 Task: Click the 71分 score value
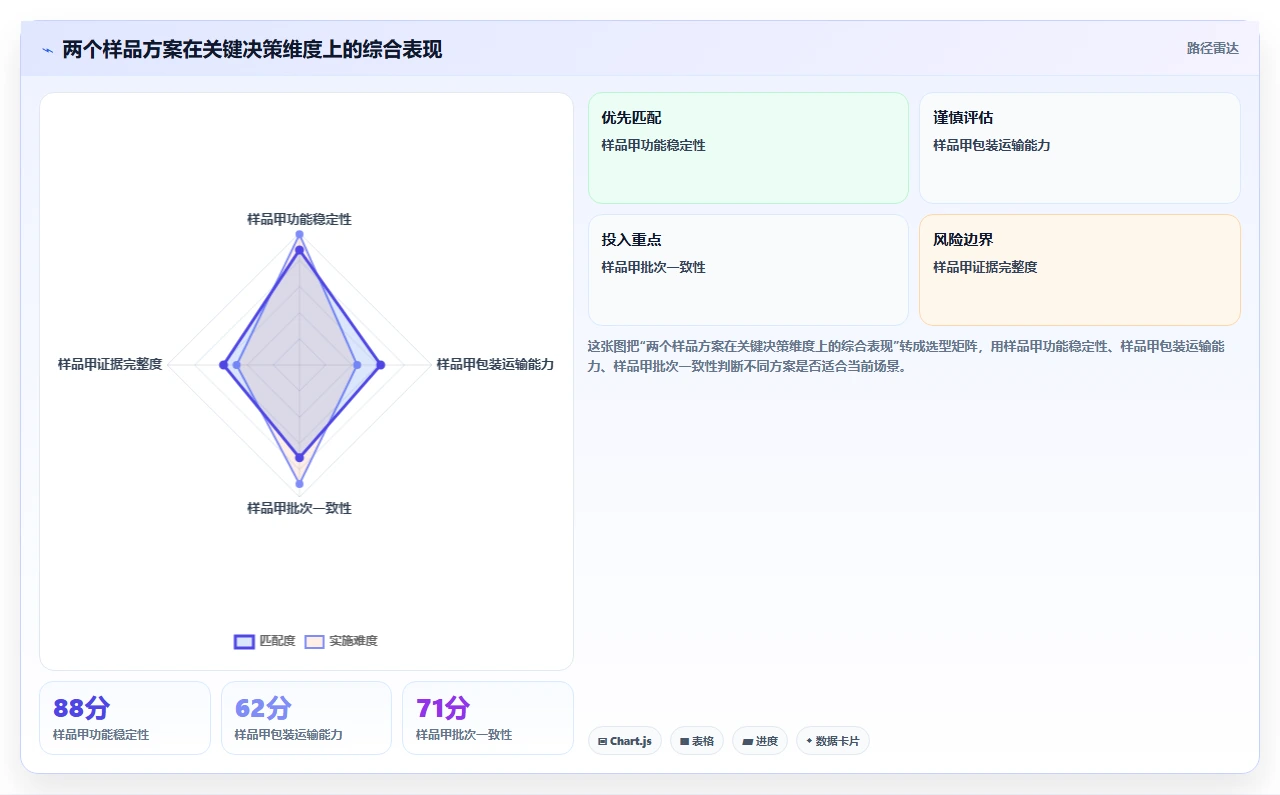point(443,708)
